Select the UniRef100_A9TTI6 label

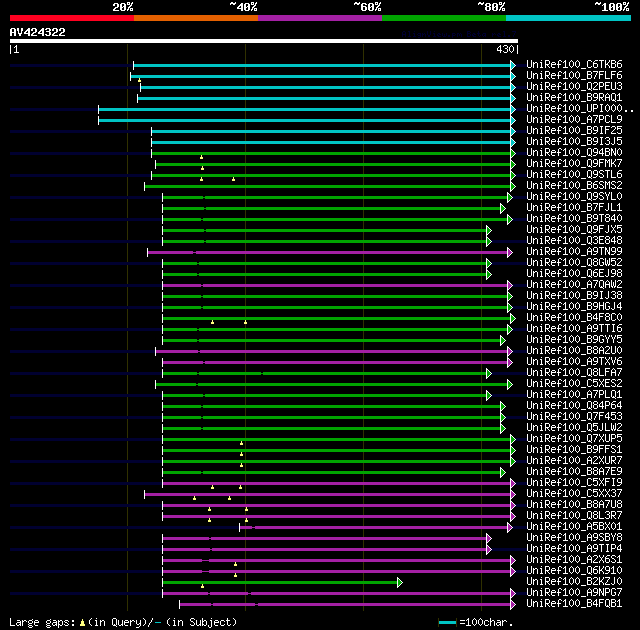[x=574, y=329]
